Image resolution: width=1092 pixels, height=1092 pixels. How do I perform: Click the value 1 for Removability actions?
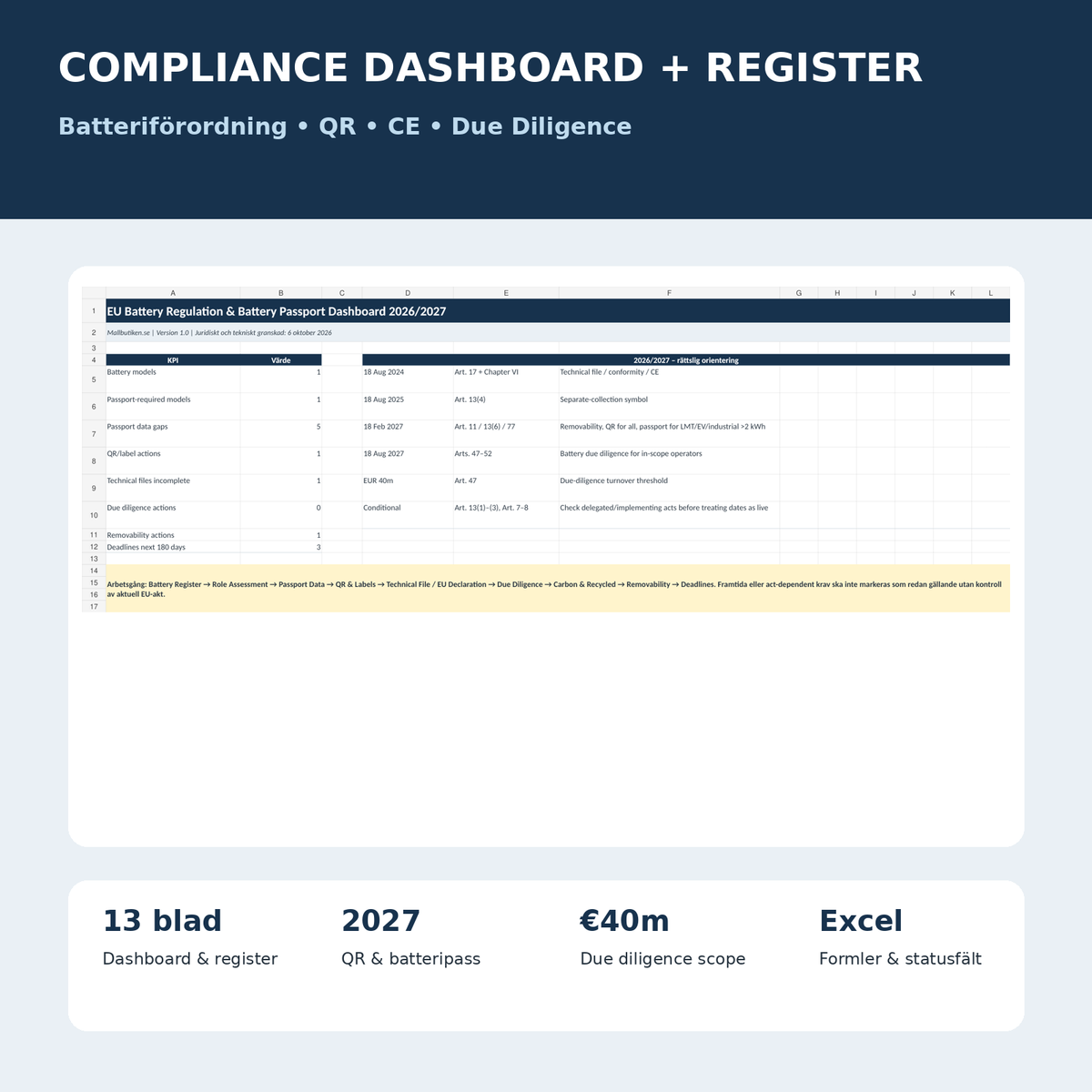pyautogui.click(x=281, y=535)
